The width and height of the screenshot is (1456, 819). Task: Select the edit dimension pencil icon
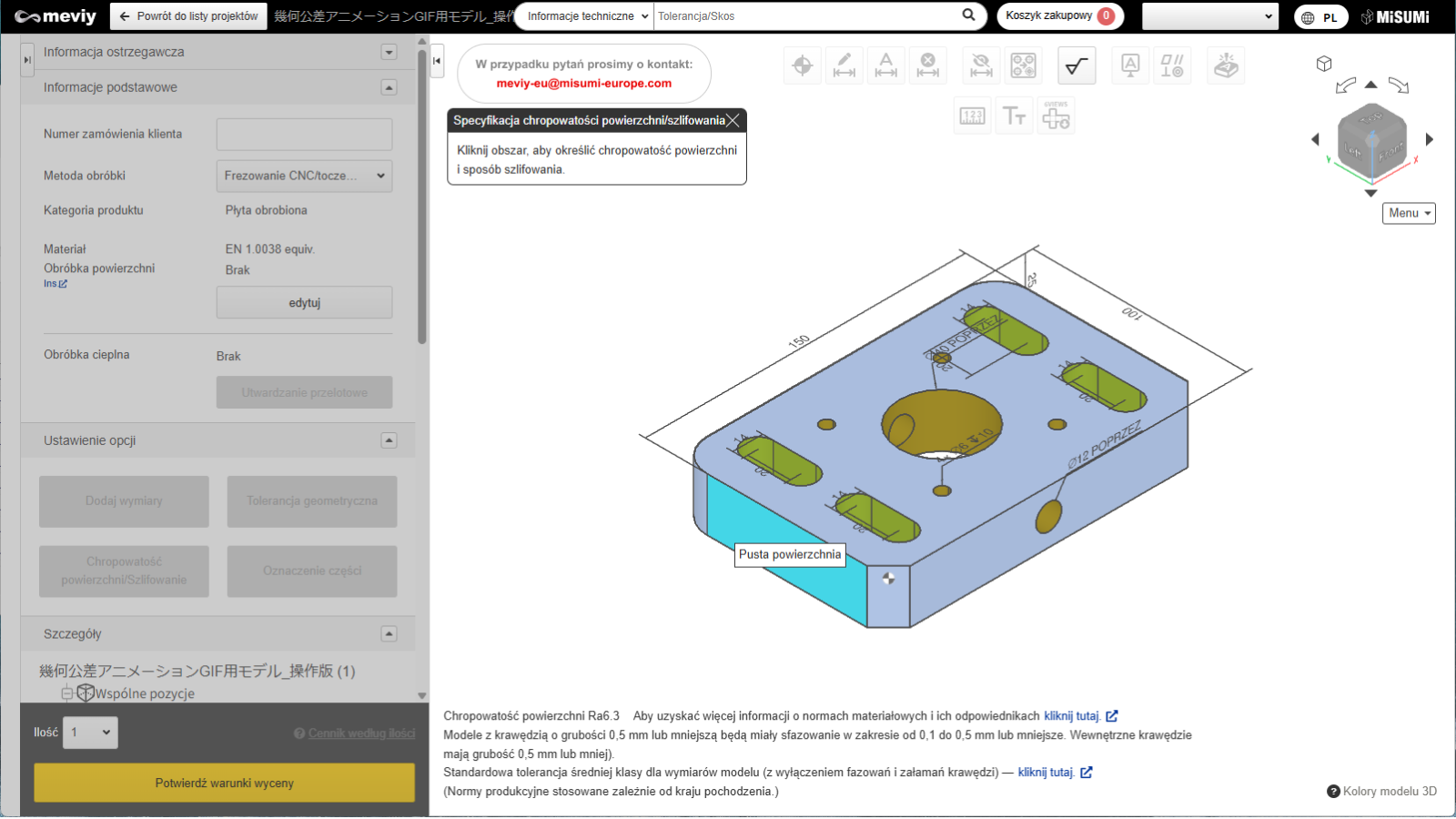click(x=844, y=66)
